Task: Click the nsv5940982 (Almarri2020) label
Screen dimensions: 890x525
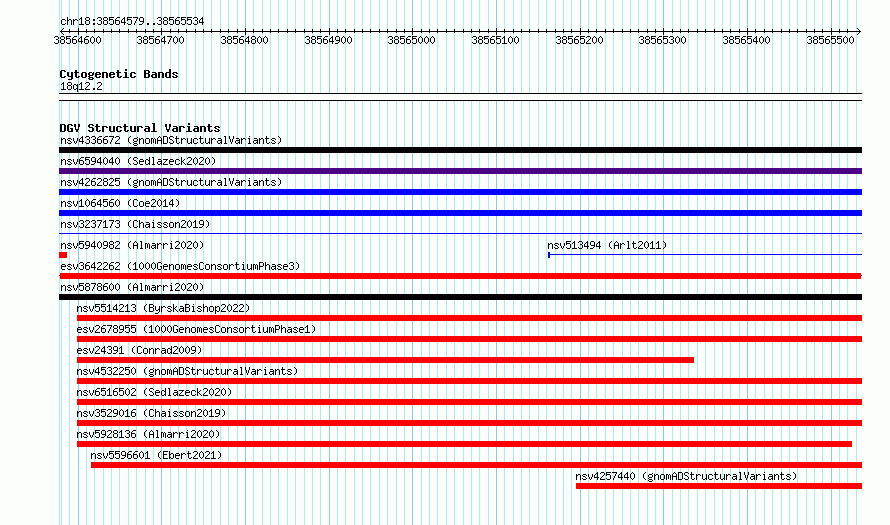Action: (132, 245)
